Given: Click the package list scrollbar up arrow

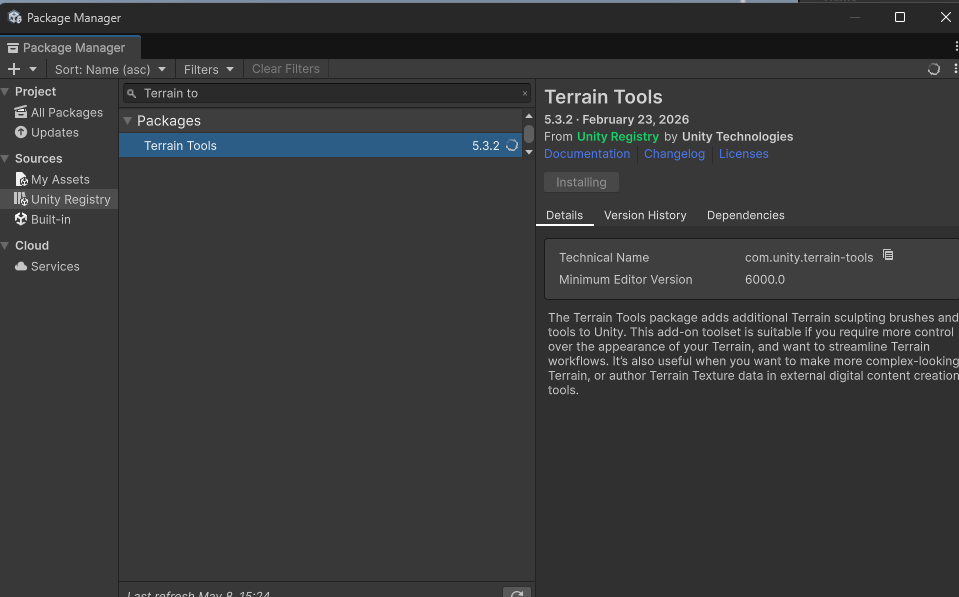Looking at the screenshot, I should pos(529,116).
